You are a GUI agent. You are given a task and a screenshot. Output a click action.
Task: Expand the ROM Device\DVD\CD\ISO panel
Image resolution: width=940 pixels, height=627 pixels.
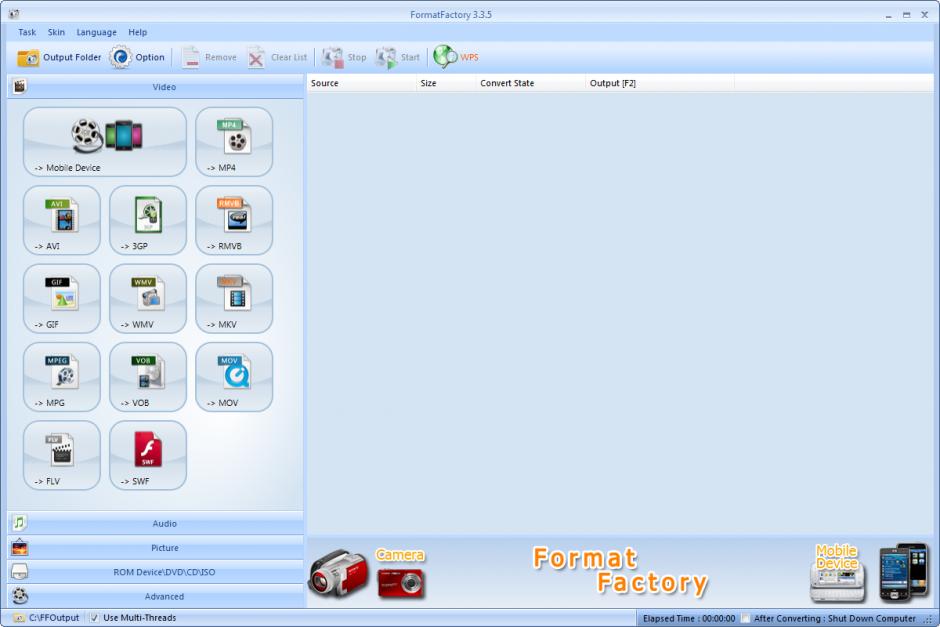click(x=155, y=572)
